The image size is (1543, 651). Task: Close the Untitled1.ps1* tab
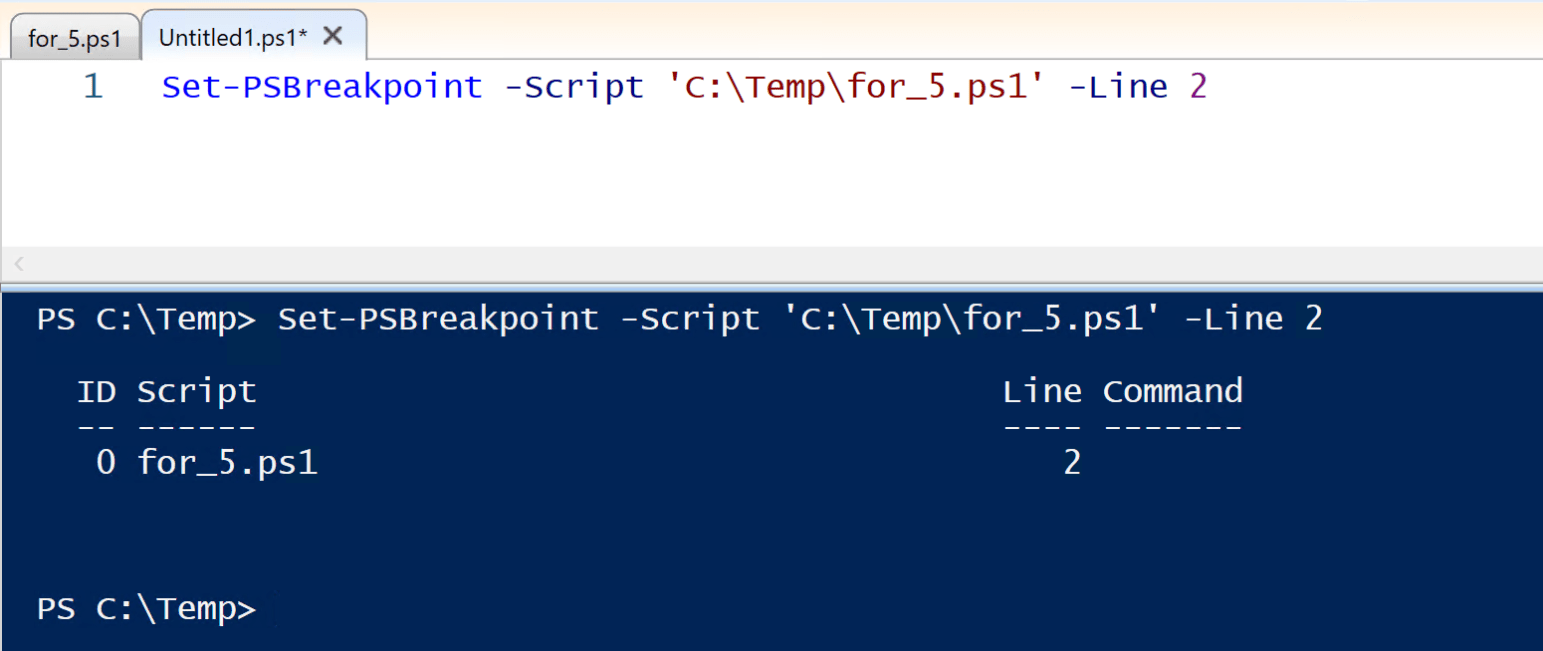[x=332, y=33]
